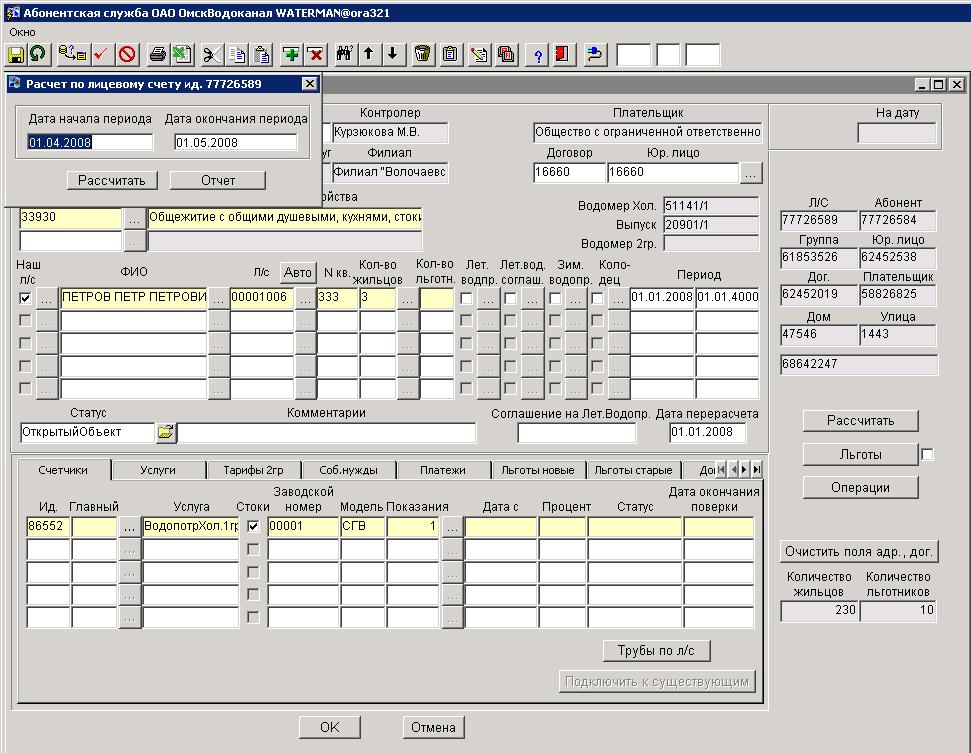The width and height of the screenshot is (971, 753).
Task: Click the Дата окончания периода input field
Action: (235, 143)
